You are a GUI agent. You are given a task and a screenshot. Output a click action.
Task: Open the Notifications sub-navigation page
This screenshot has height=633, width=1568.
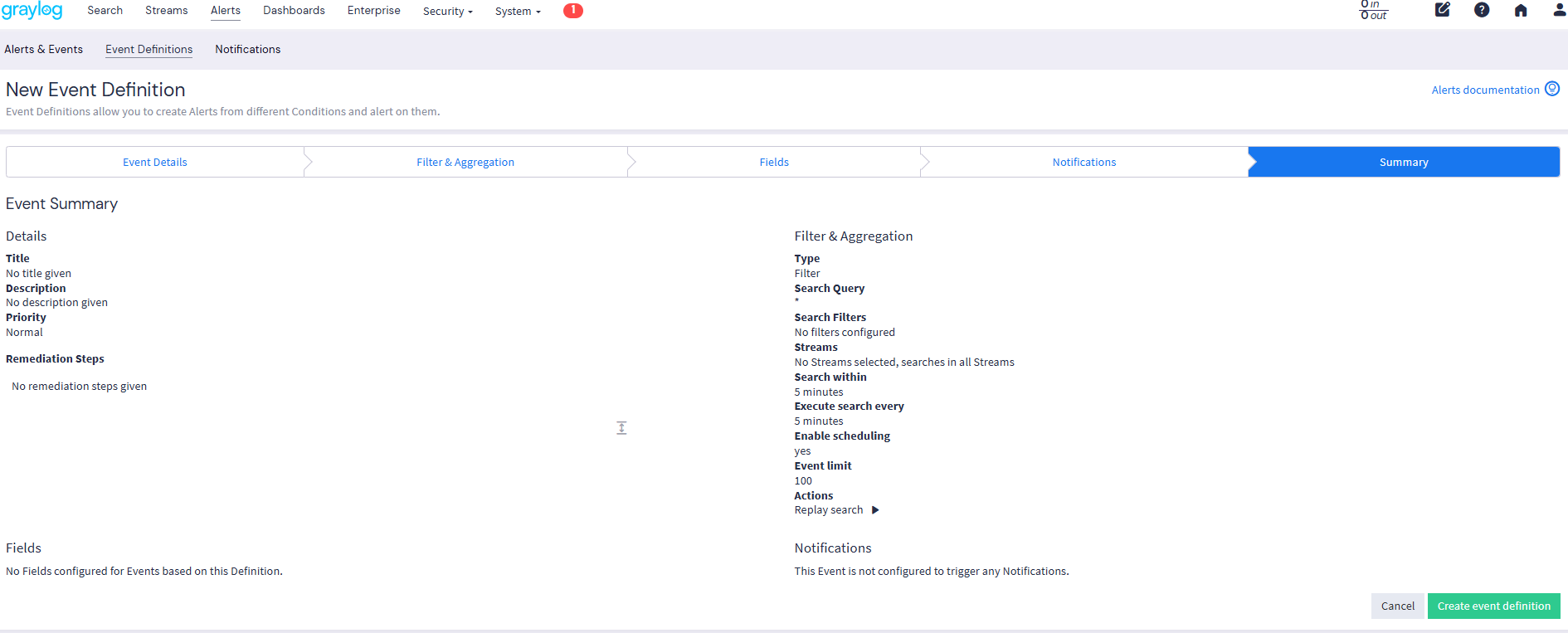coord(247,50)
